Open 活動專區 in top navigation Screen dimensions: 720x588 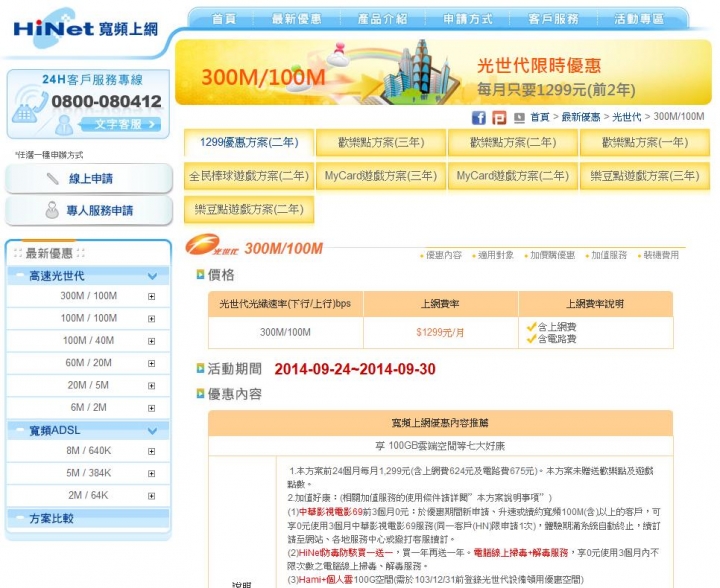[639, 19]
